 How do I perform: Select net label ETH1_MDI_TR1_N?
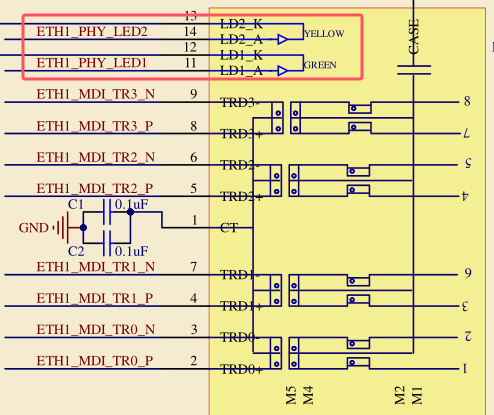[96, 267]
